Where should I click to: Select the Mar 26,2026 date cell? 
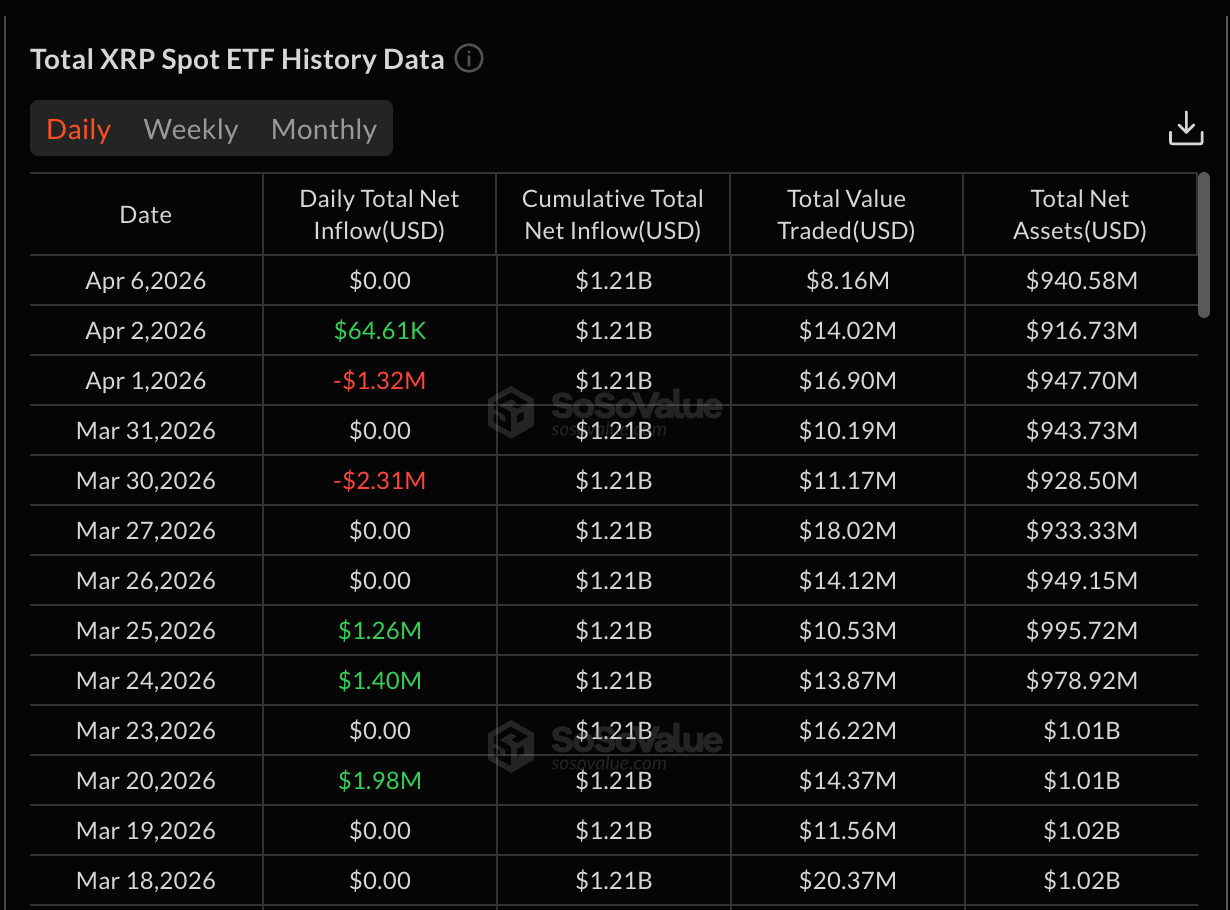pos(146,581)
